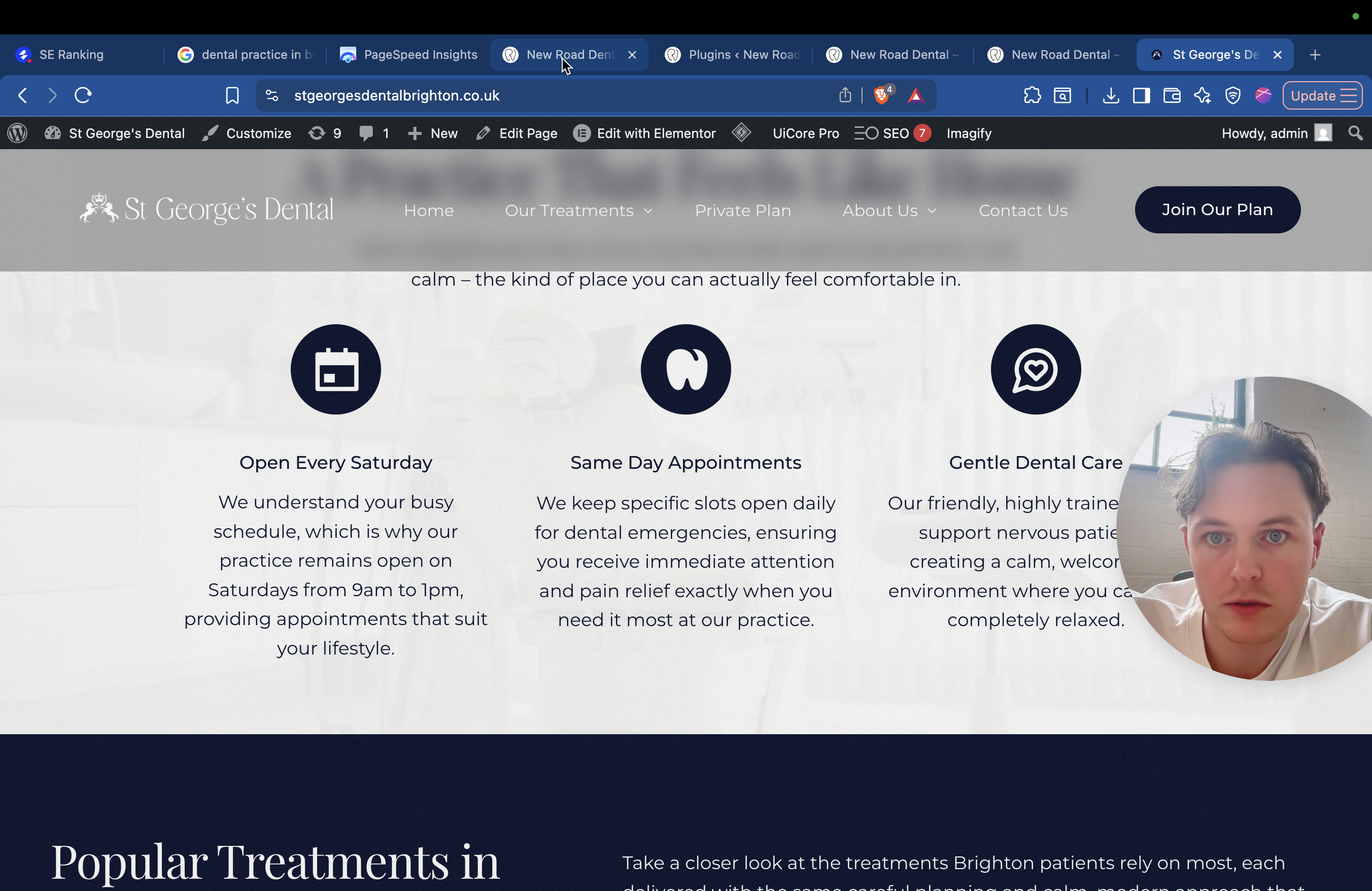Toggle the browser sidebar panel
The width and height of the screenshot is (1372, 891).
coord(1141,95)
